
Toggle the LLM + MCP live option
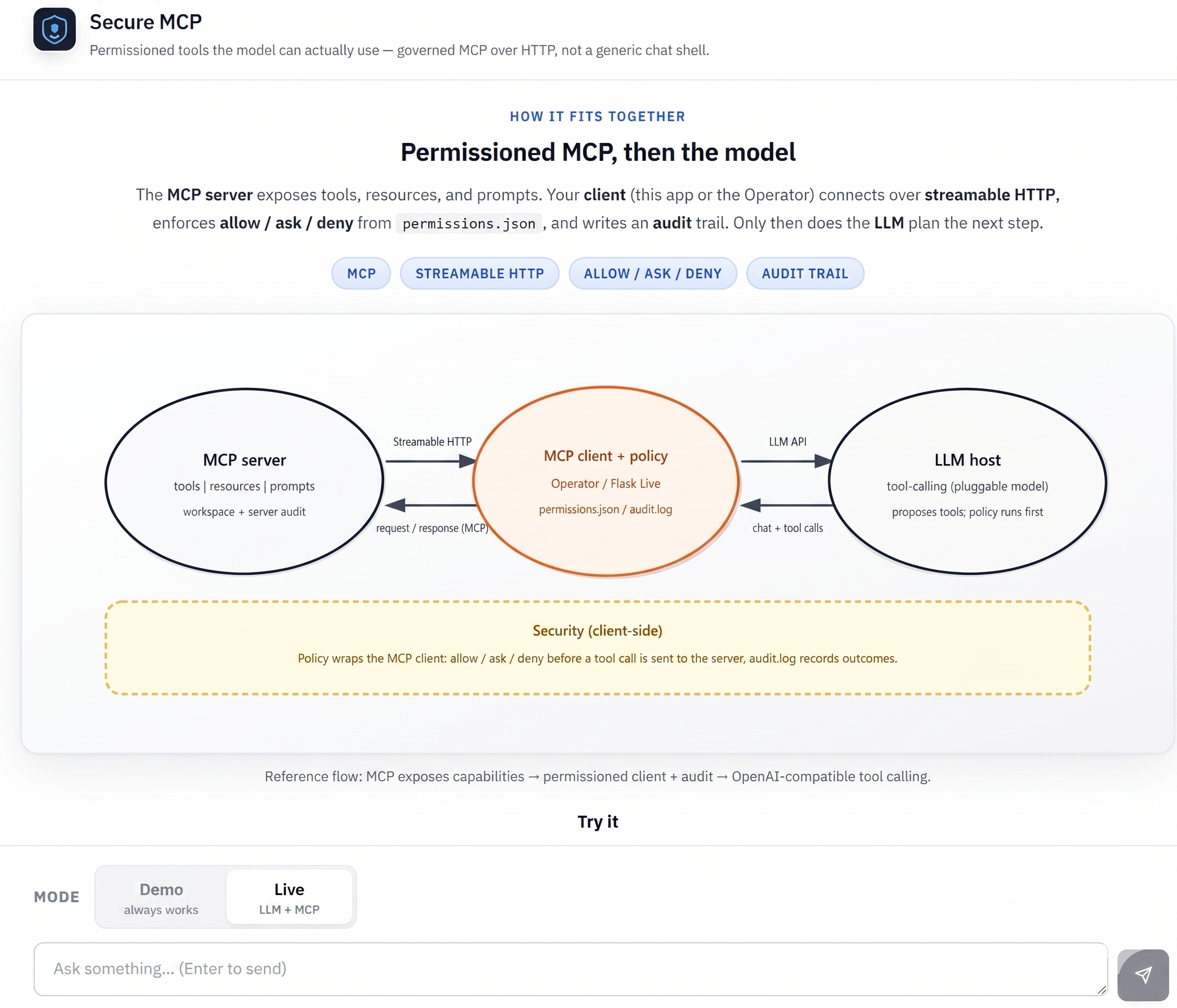pyautogui.click(x=289, y=909)
